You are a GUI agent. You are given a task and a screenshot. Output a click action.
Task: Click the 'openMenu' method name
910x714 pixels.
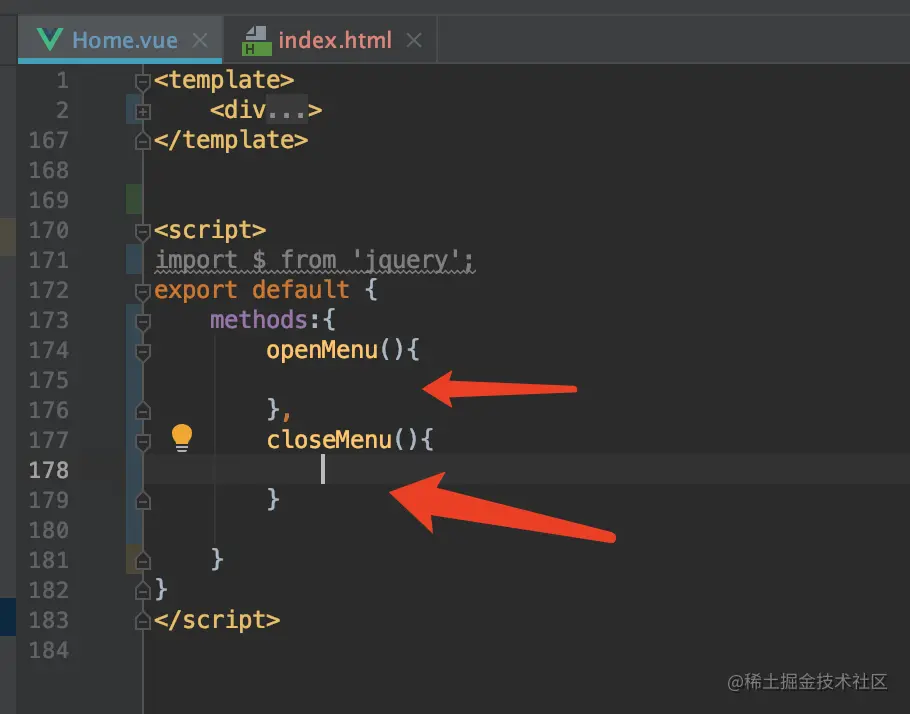click(x=322, y=350)
